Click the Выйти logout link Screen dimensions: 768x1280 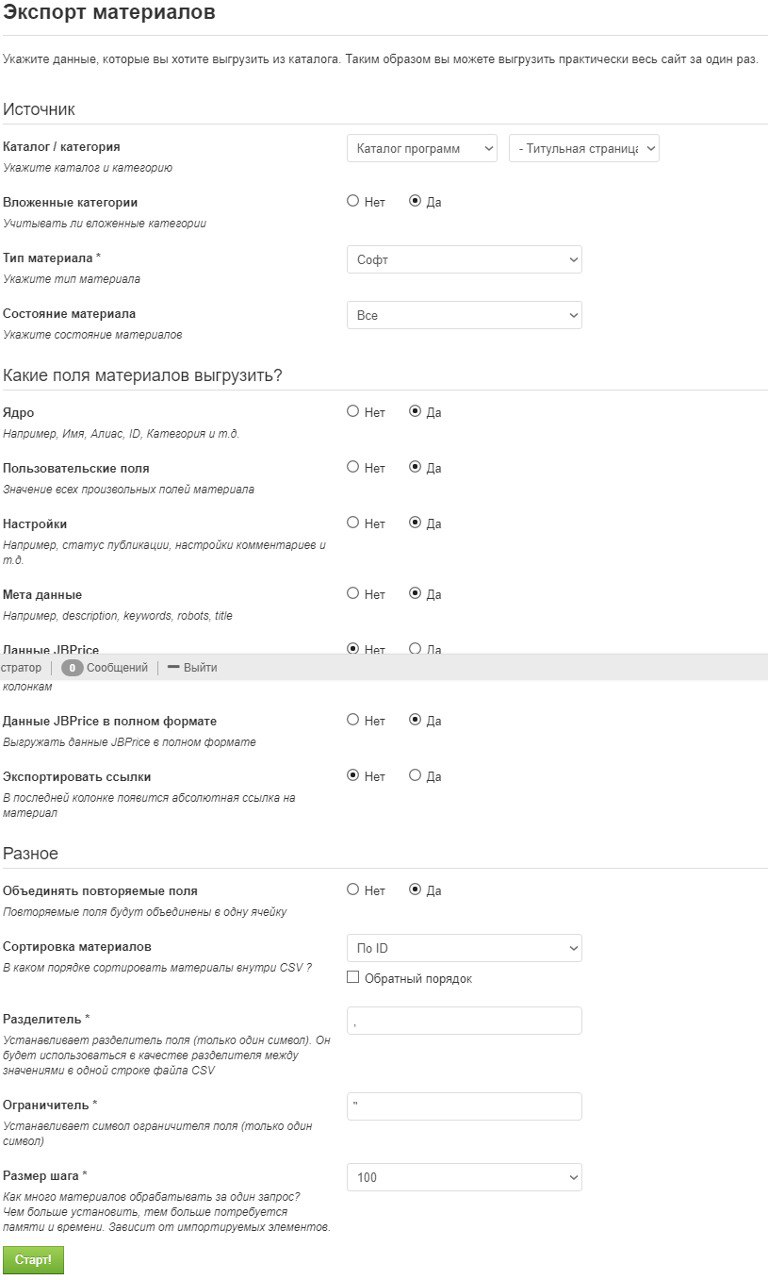[200, 667]
